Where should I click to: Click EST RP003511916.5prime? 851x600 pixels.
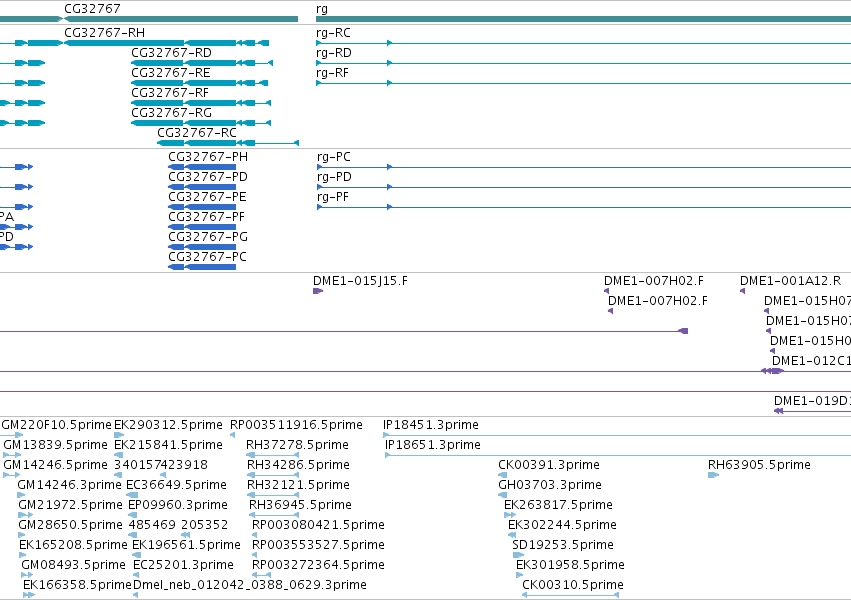296,425
